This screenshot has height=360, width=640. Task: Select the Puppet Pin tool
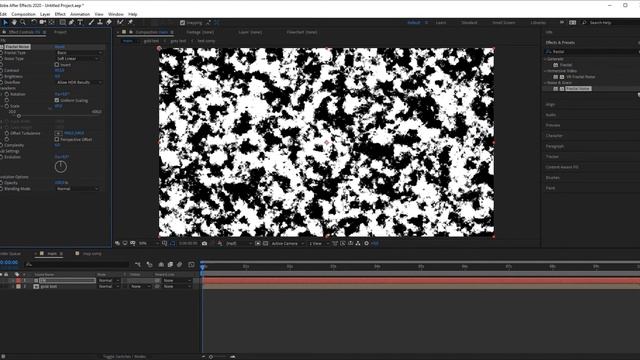(130, 22)
